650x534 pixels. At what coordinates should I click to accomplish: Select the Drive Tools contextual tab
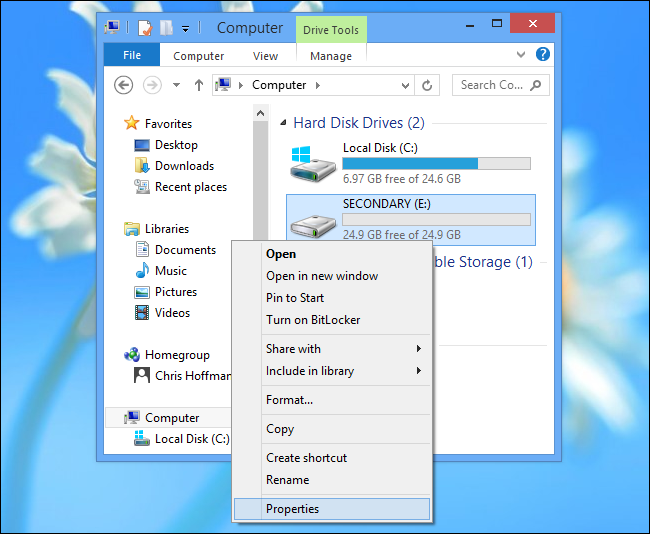(331, 30)
